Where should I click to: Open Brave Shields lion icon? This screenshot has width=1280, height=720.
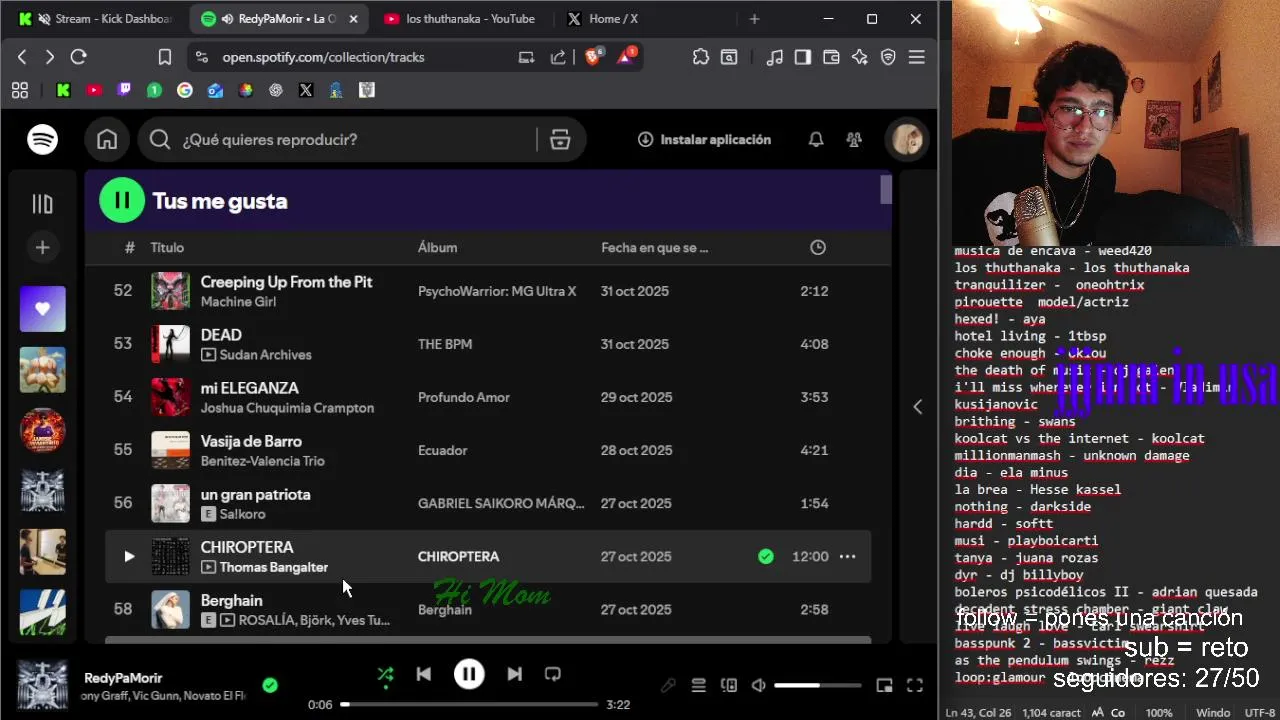[x=593, y=57]
